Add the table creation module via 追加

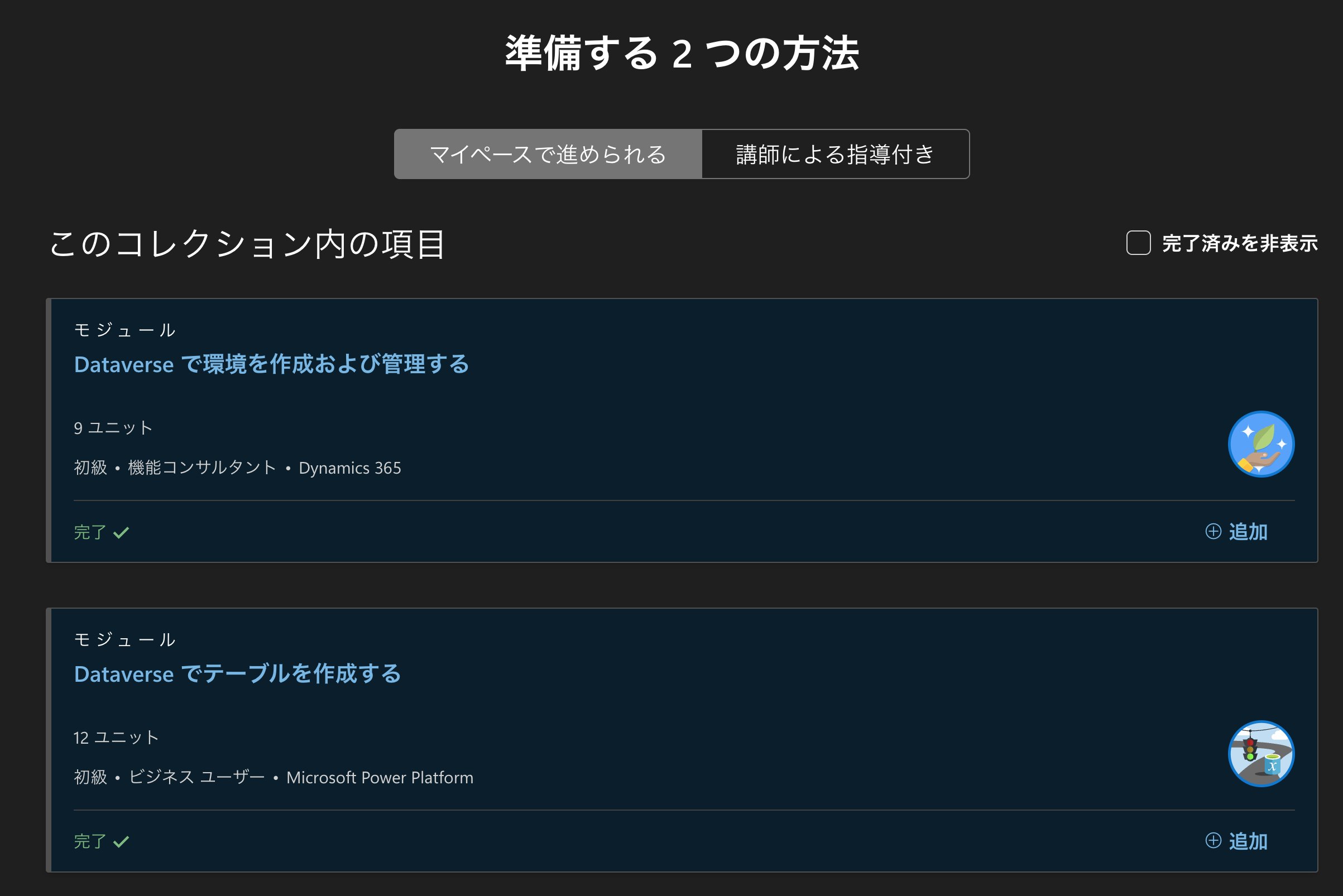coord(1236,841)
